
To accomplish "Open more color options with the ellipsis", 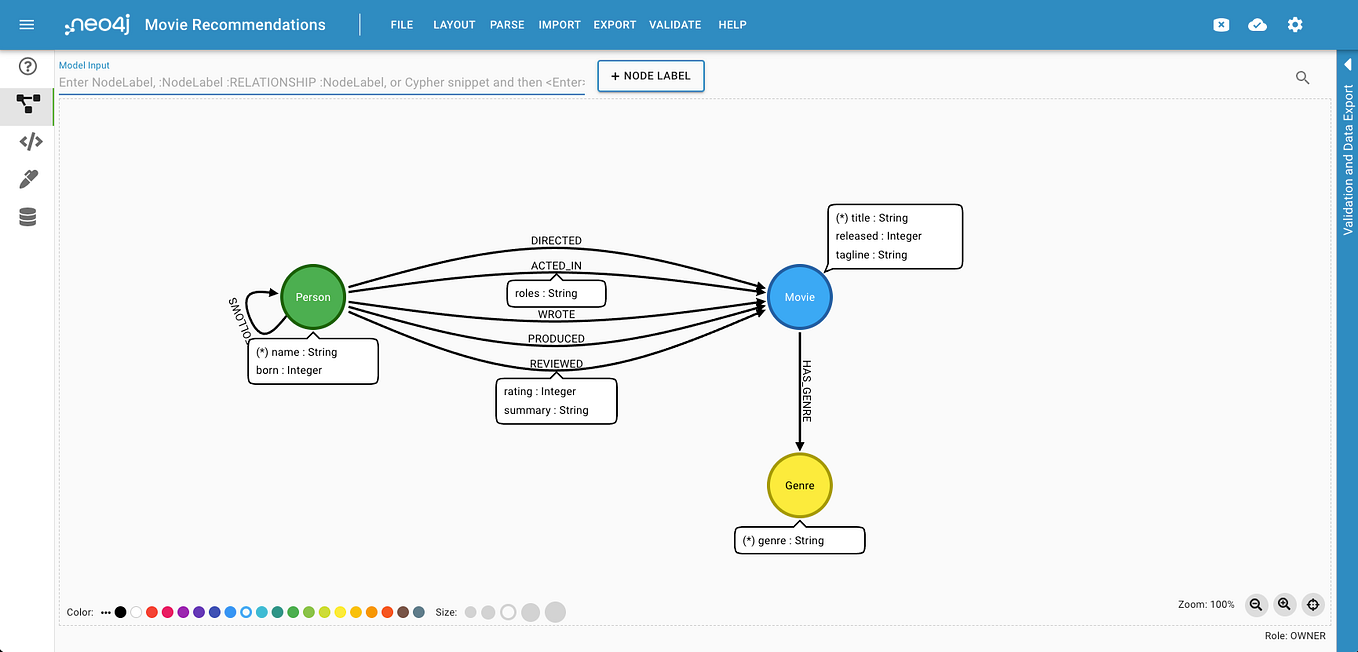I will [106, 611].
